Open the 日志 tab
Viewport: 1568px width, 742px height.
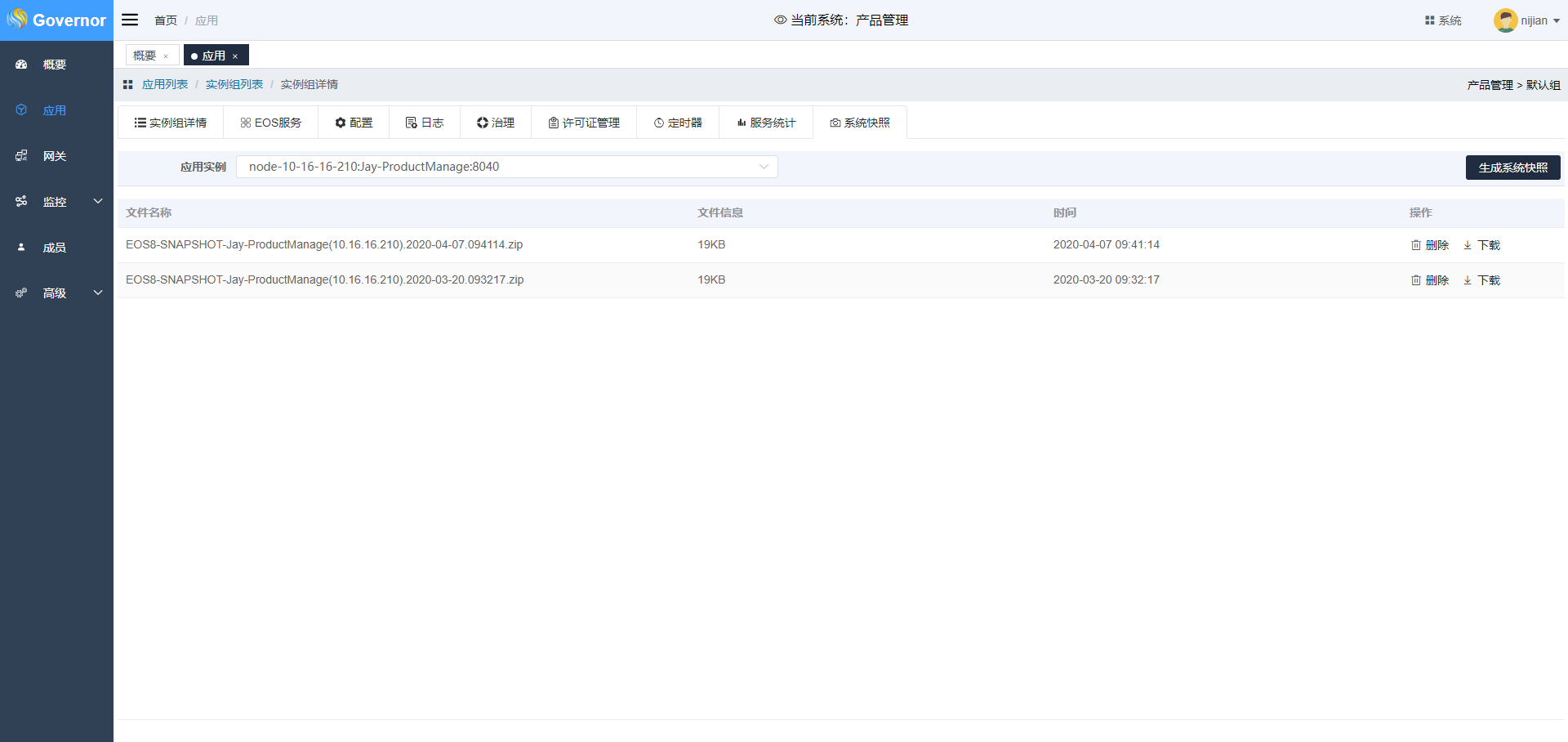tap(424, 123)
